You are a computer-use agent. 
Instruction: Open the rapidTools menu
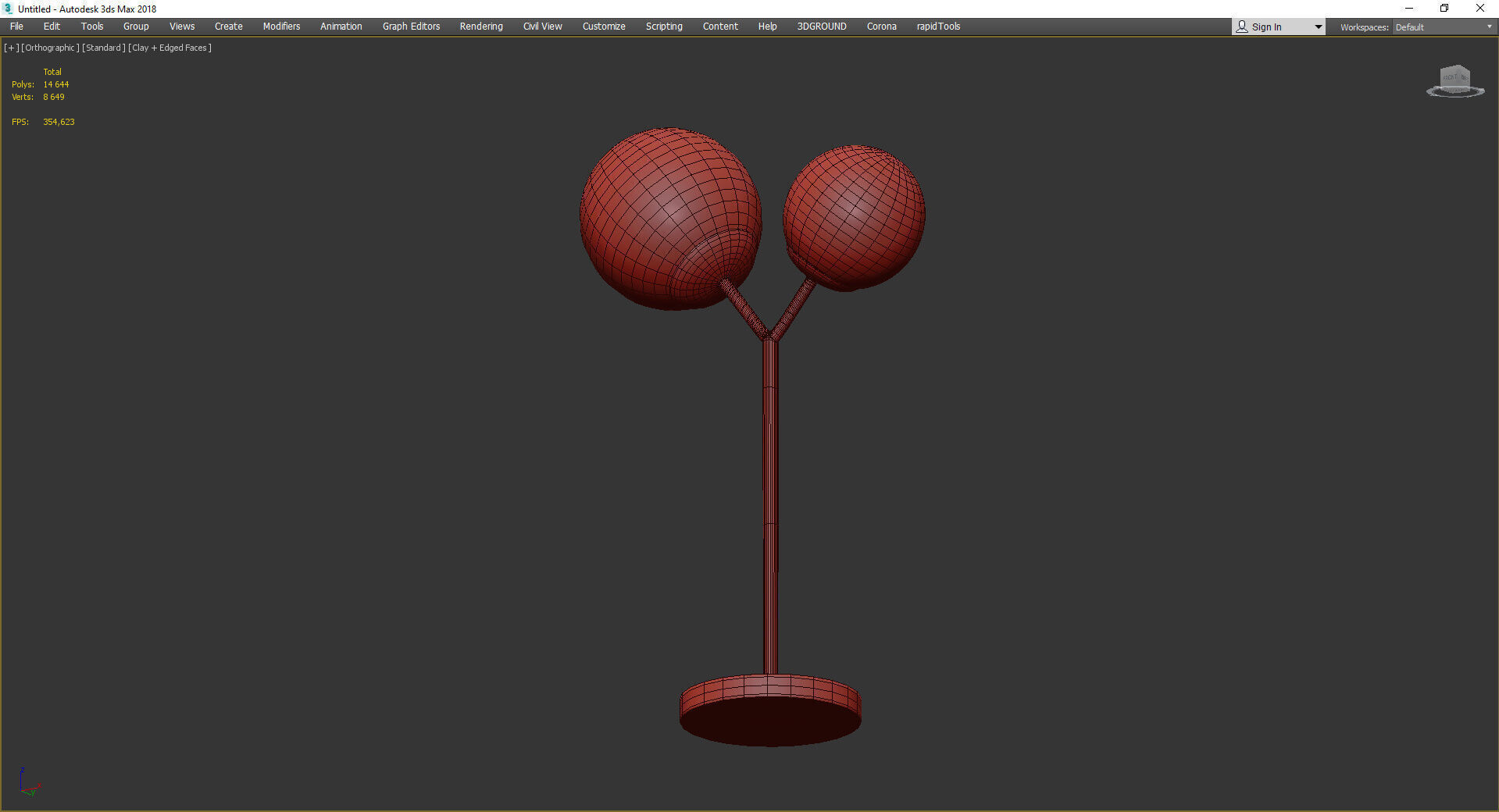939,27
